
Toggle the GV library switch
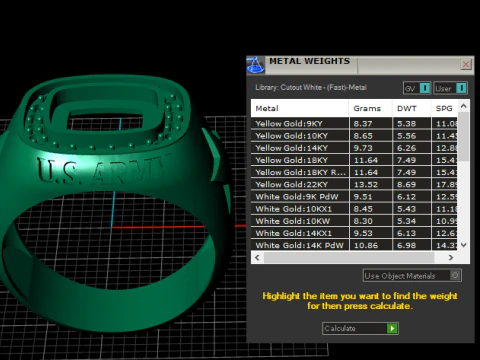tap(417, 88)
